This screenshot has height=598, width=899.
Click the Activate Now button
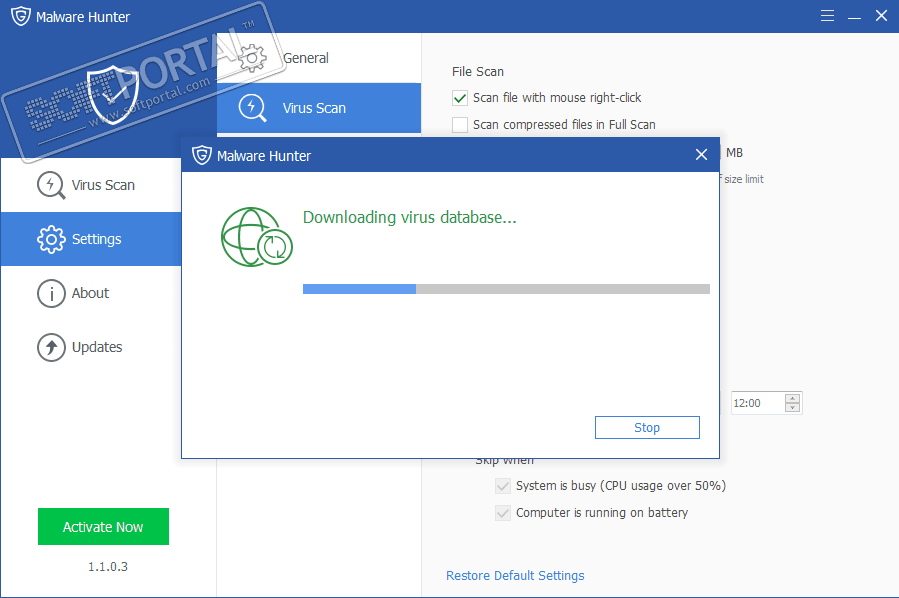pos(103,526)
